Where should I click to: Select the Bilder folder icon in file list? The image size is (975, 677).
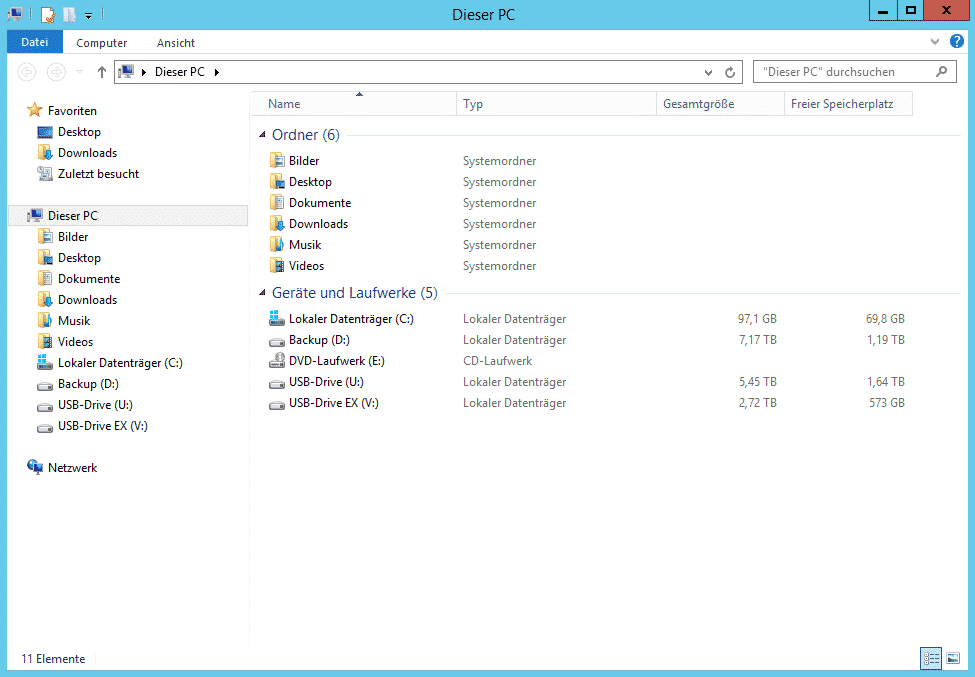(277, 160)
